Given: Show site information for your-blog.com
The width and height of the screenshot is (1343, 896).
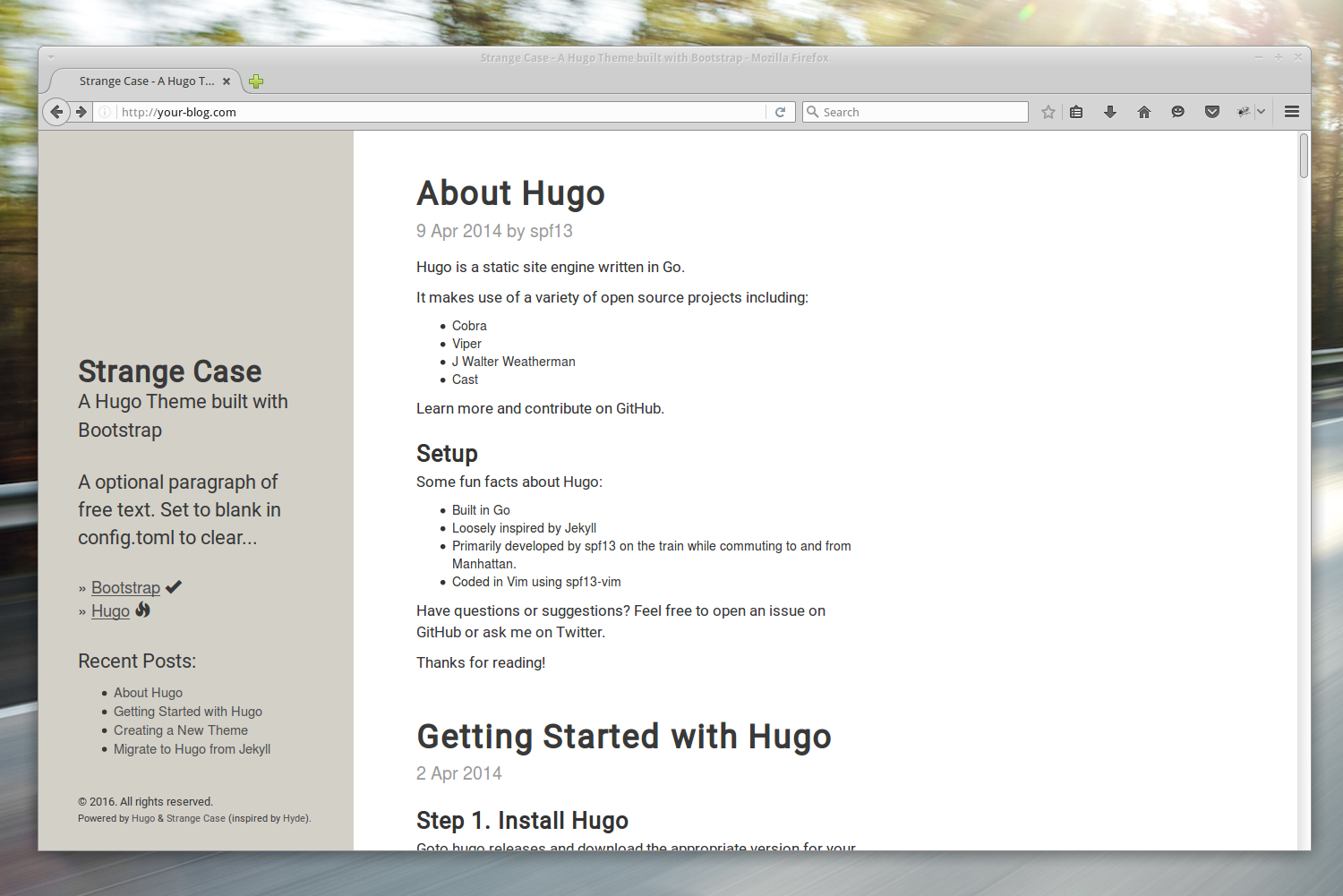Looking at the screenshot, I should pos(105,112).
